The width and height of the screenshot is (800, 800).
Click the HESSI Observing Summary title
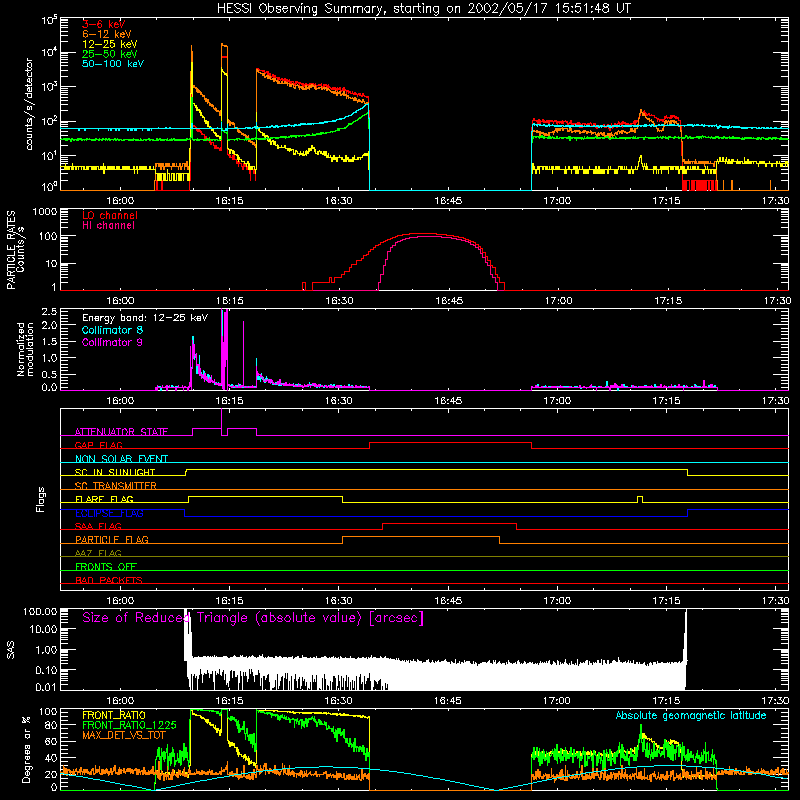423,9
